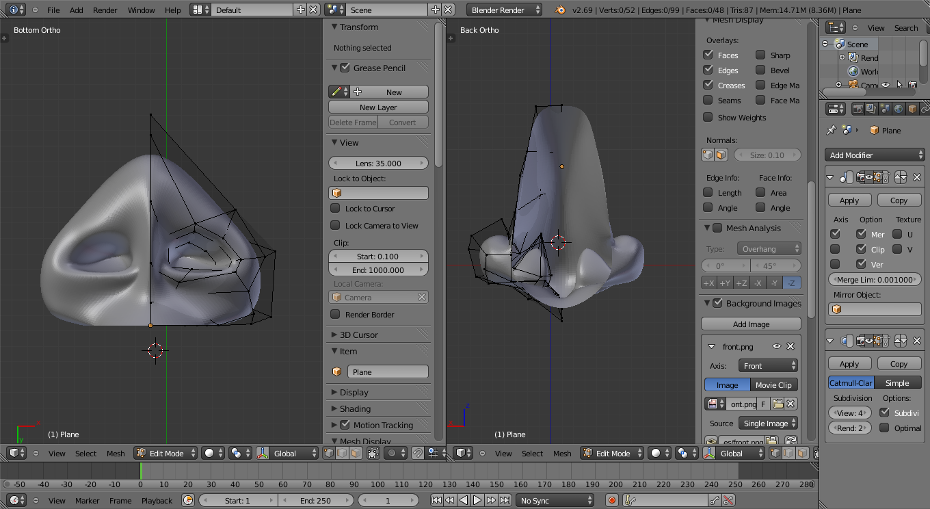
Task: Switch background source to Movie Clip
Action: (x=773, y=385)
